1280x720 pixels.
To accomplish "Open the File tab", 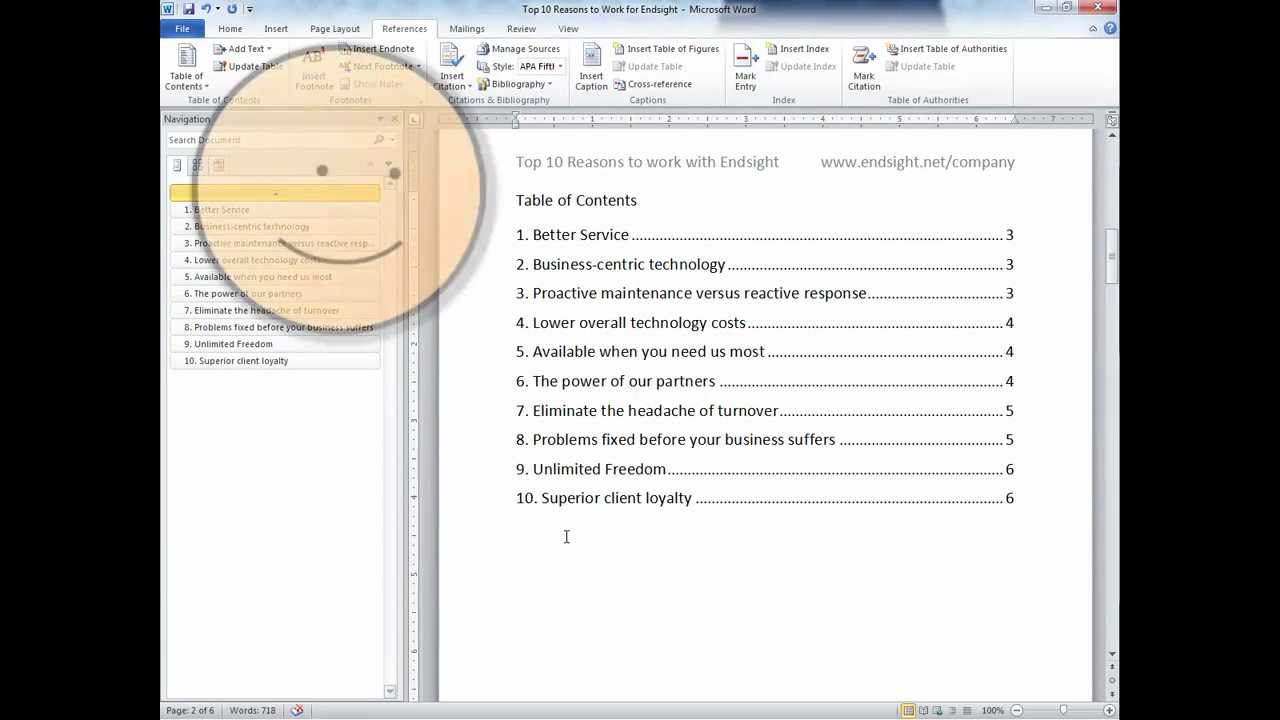I will pyautogui.click(x=182, y=29).
